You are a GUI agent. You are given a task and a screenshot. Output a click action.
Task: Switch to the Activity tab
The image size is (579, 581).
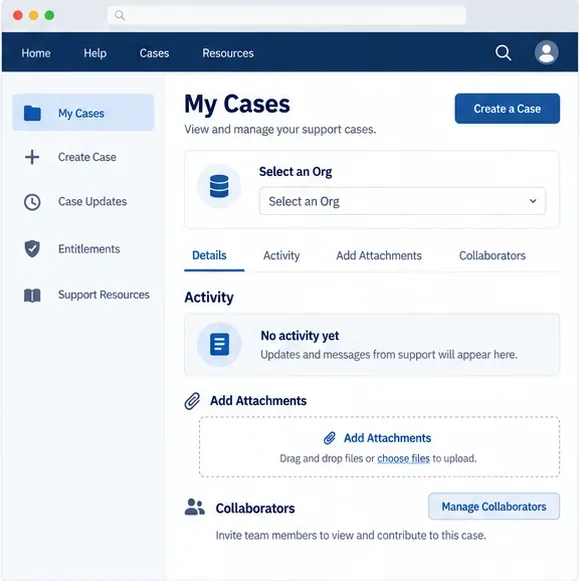[281, 255]
